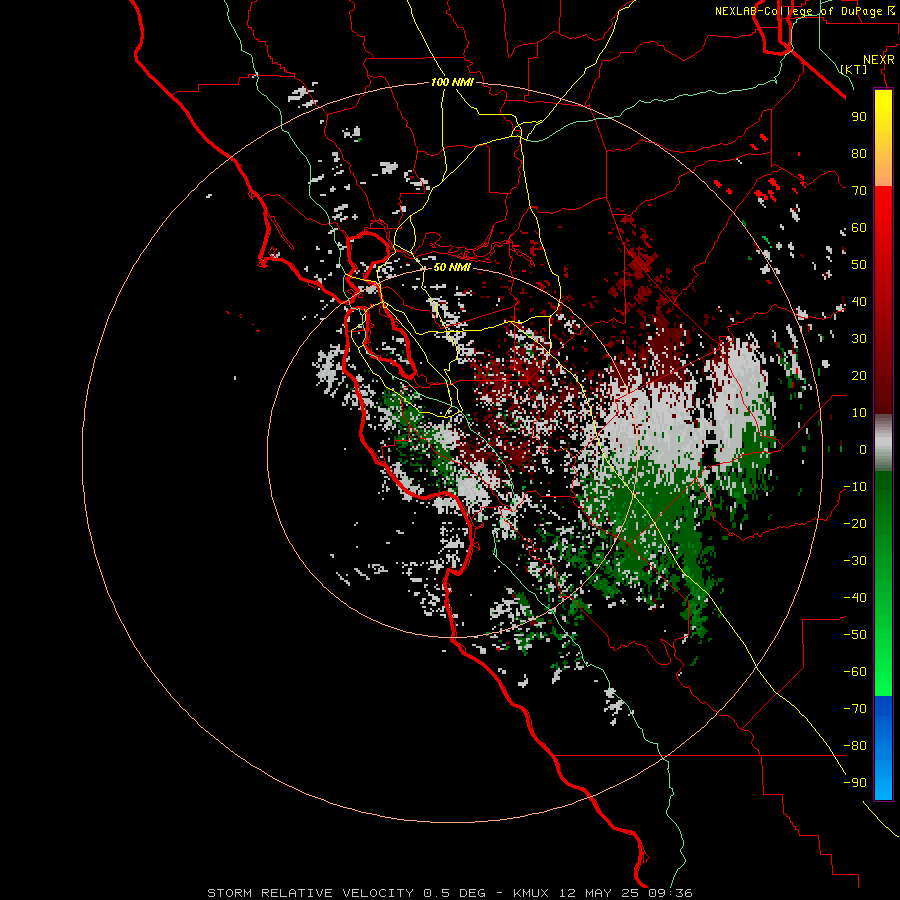Click the "0" value on velocity scale
Screen dimensions: 900x900
863,449
